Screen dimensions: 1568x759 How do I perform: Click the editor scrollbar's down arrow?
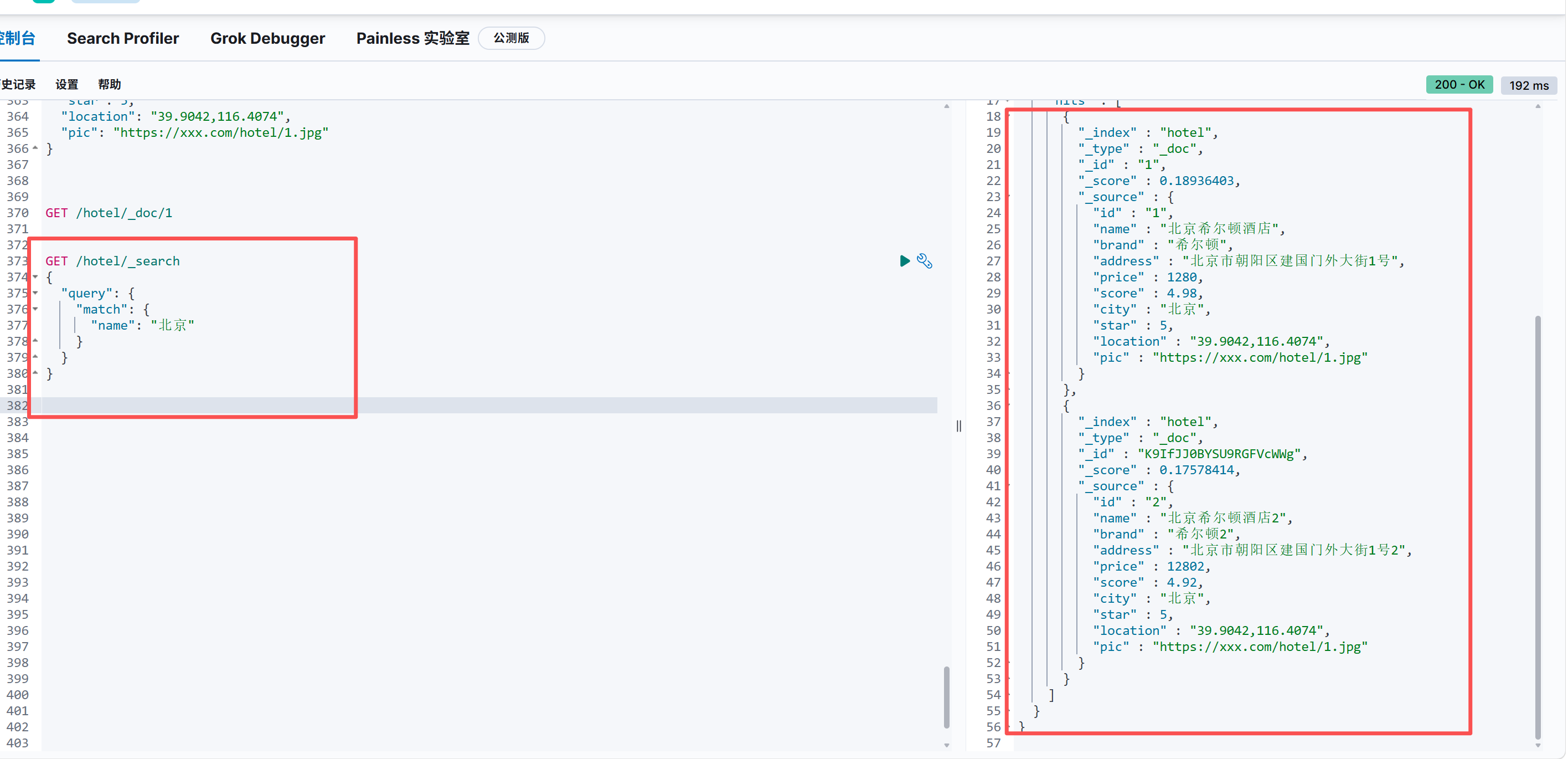(x=947, y=745)
